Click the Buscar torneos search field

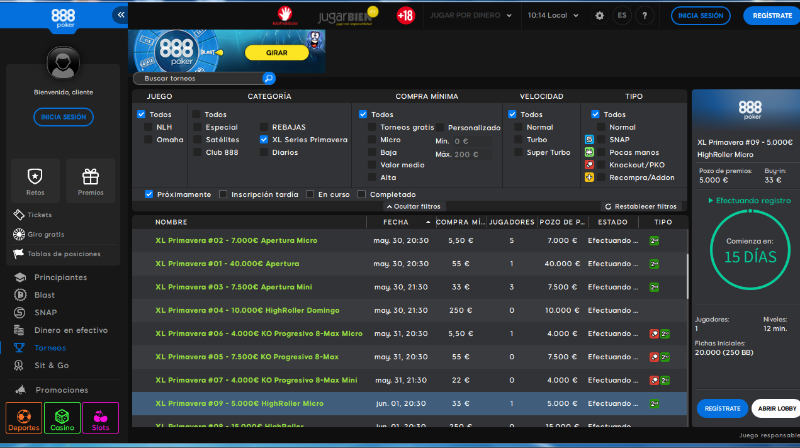coord(200,78)
